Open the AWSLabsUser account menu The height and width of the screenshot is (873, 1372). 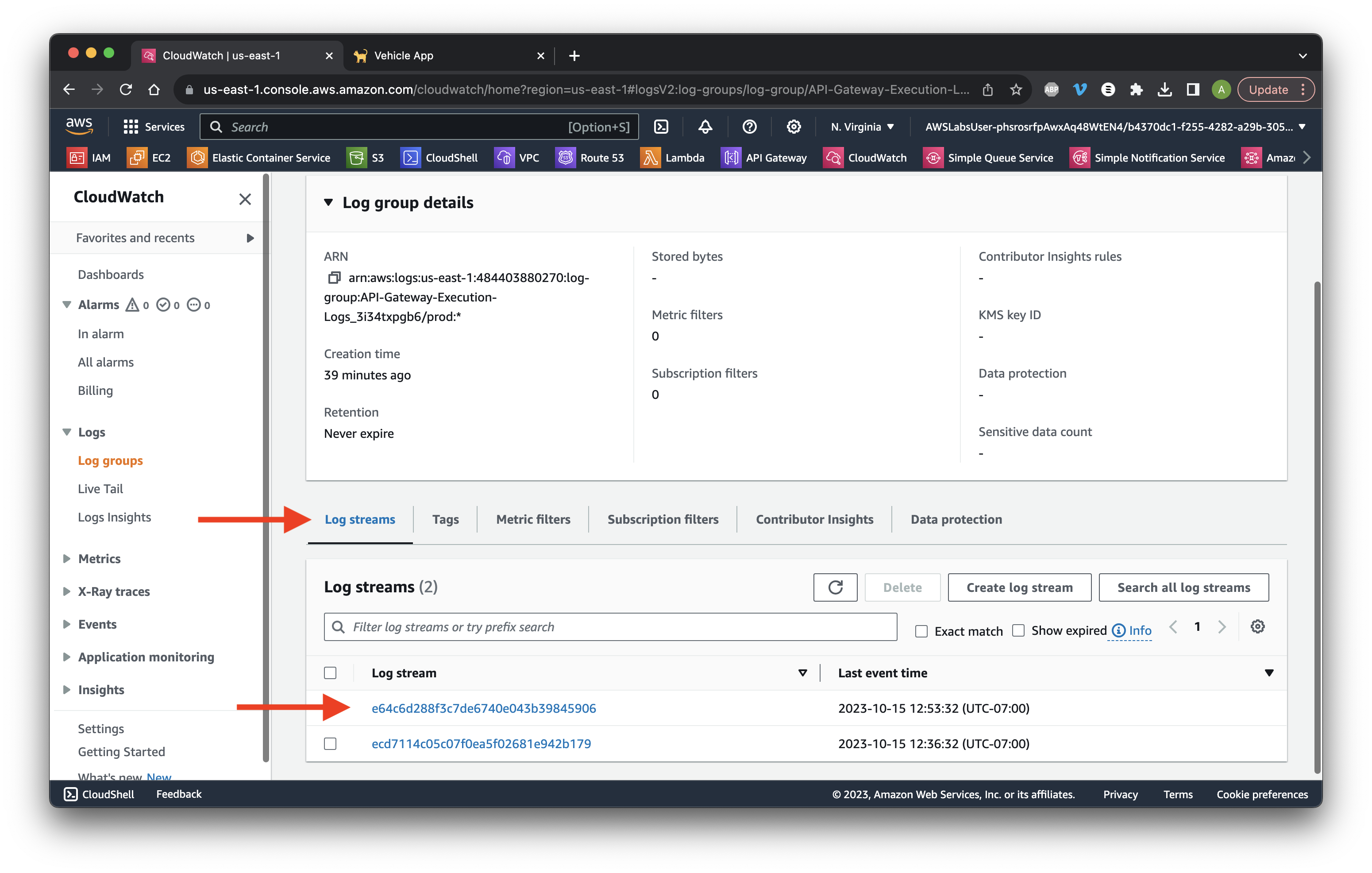[x=1115, y=127]
